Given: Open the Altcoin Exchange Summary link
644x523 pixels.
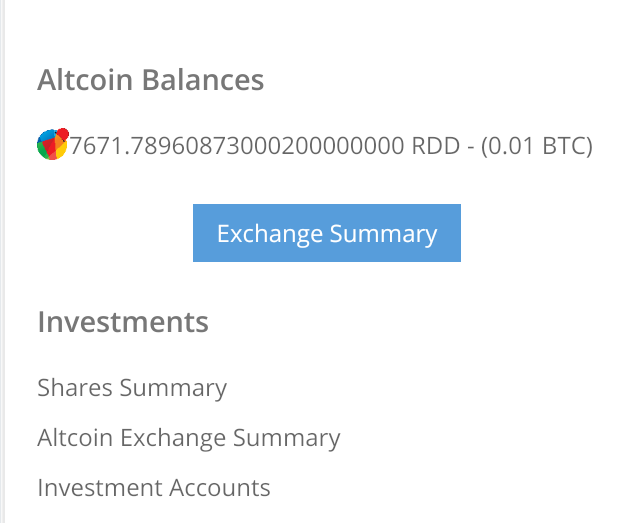Looking at the screenshot, I should click(x=189, y=438).
